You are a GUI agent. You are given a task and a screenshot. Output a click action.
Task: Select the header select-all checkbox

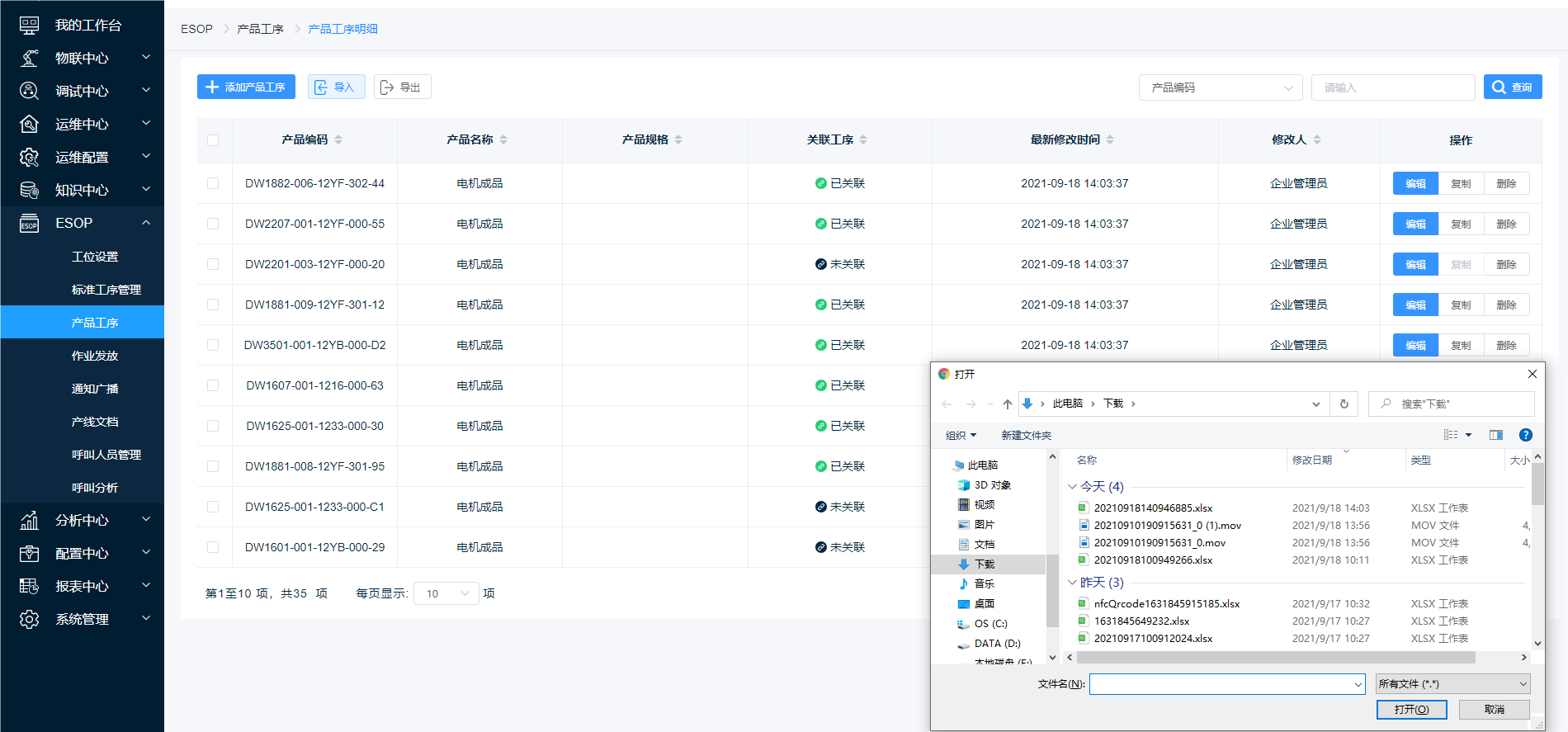[213, 140]
